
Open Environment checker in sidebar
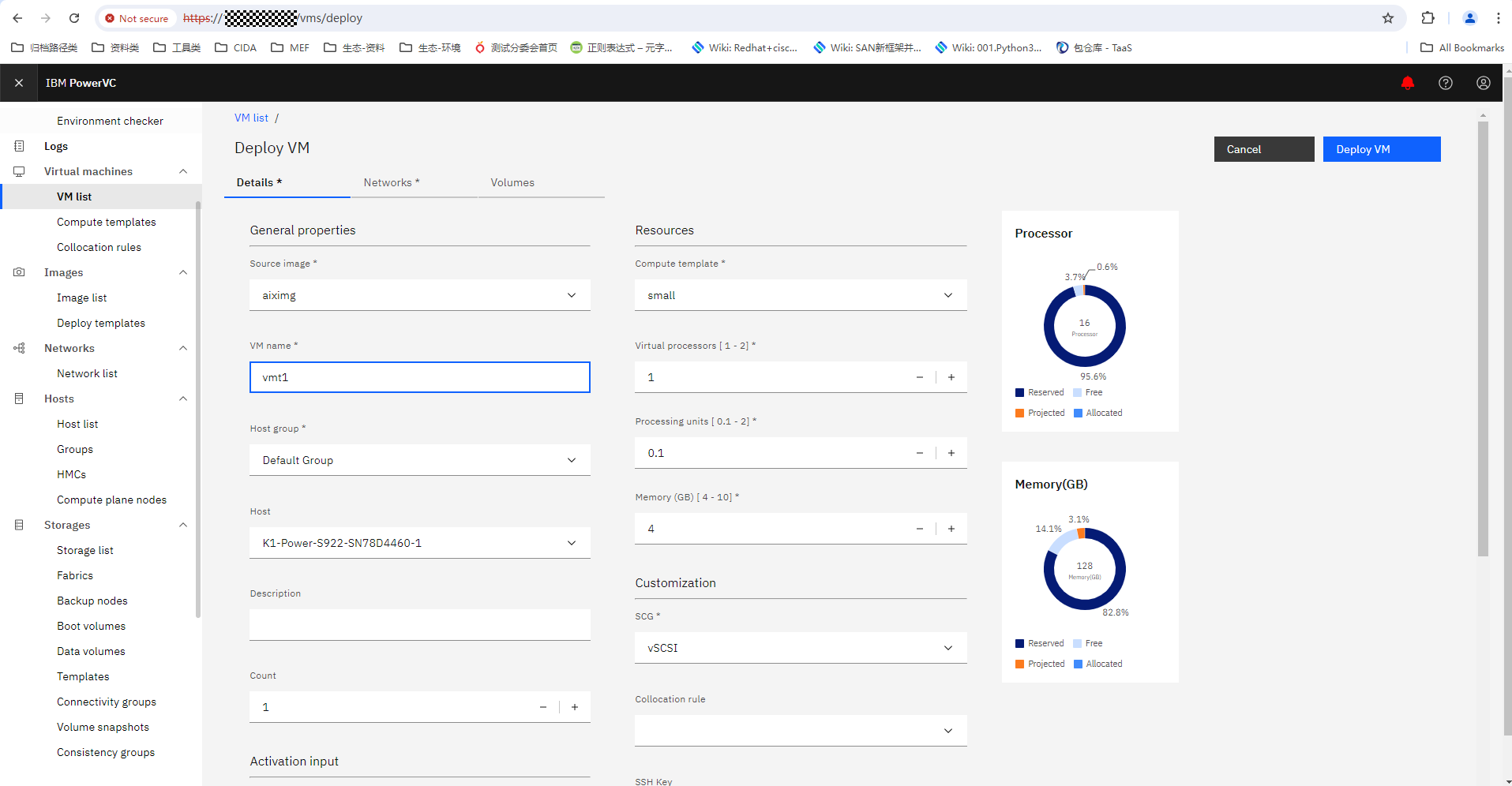110,121
